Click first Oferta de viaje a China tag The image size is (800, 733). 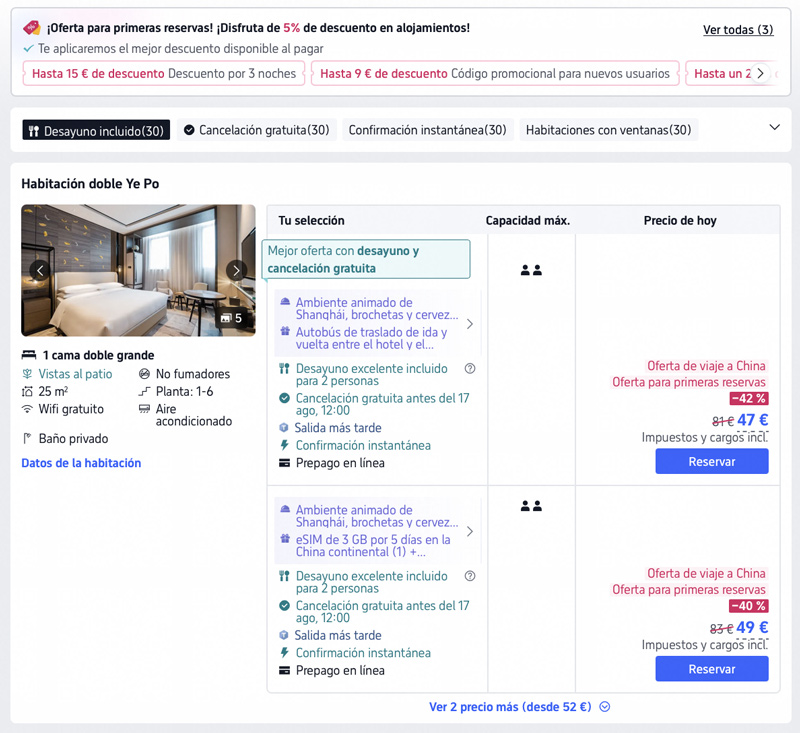[x=706, y=366]
